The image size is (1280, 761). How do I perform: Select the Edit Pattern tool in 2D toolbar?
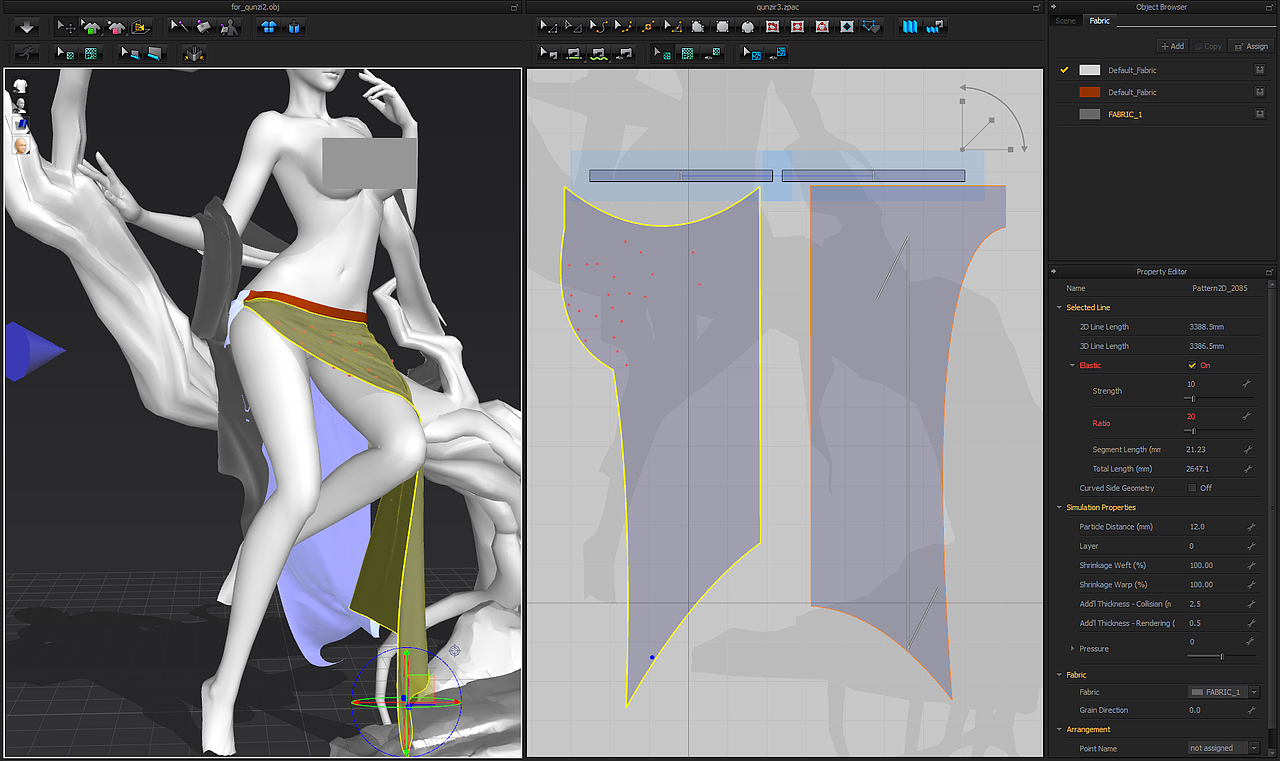(548, 27)
